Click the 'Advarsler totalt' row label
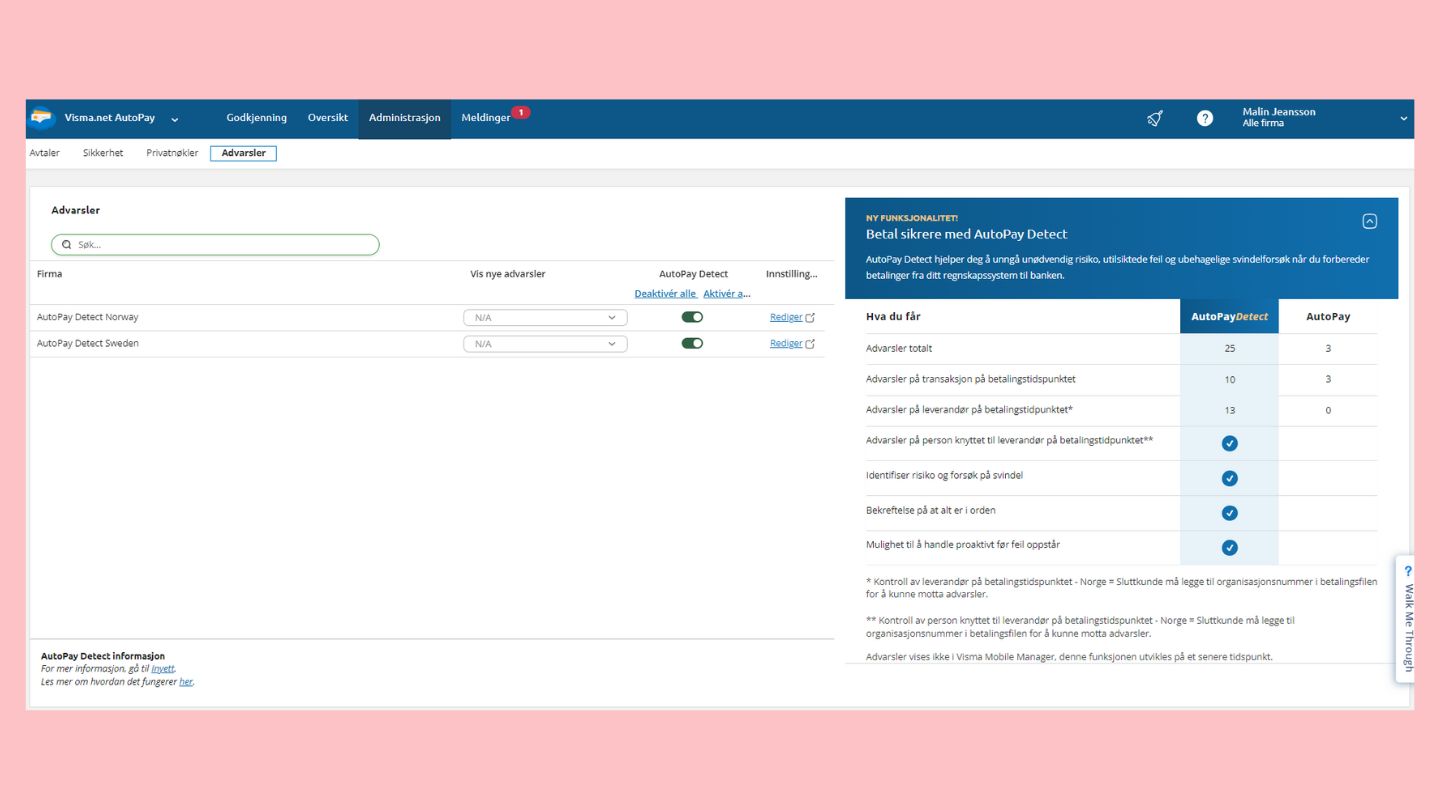Screen dimensions: 1440x810 pos(899,348)
